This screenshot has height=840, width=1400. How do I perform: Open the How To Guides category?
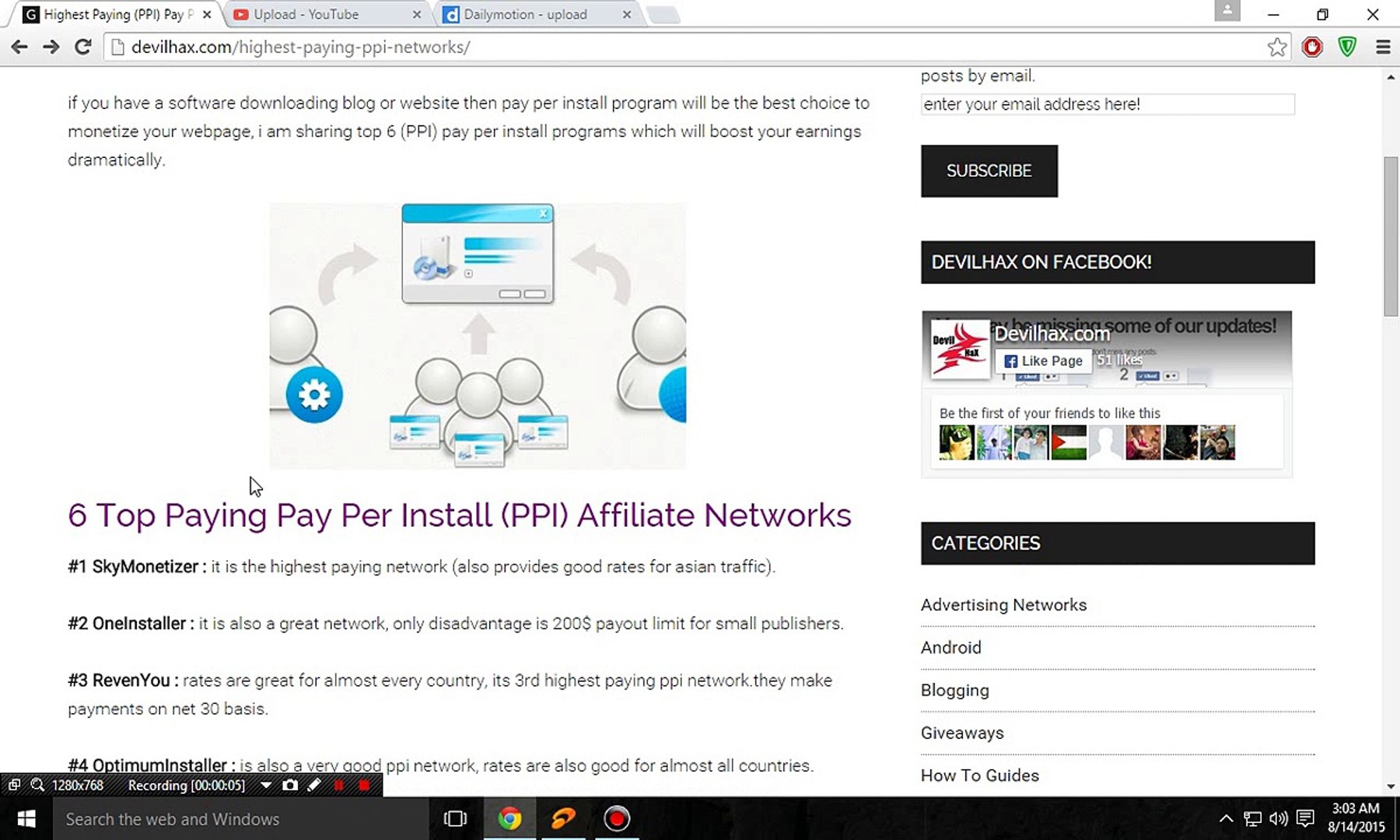click(x=980, y=776)
